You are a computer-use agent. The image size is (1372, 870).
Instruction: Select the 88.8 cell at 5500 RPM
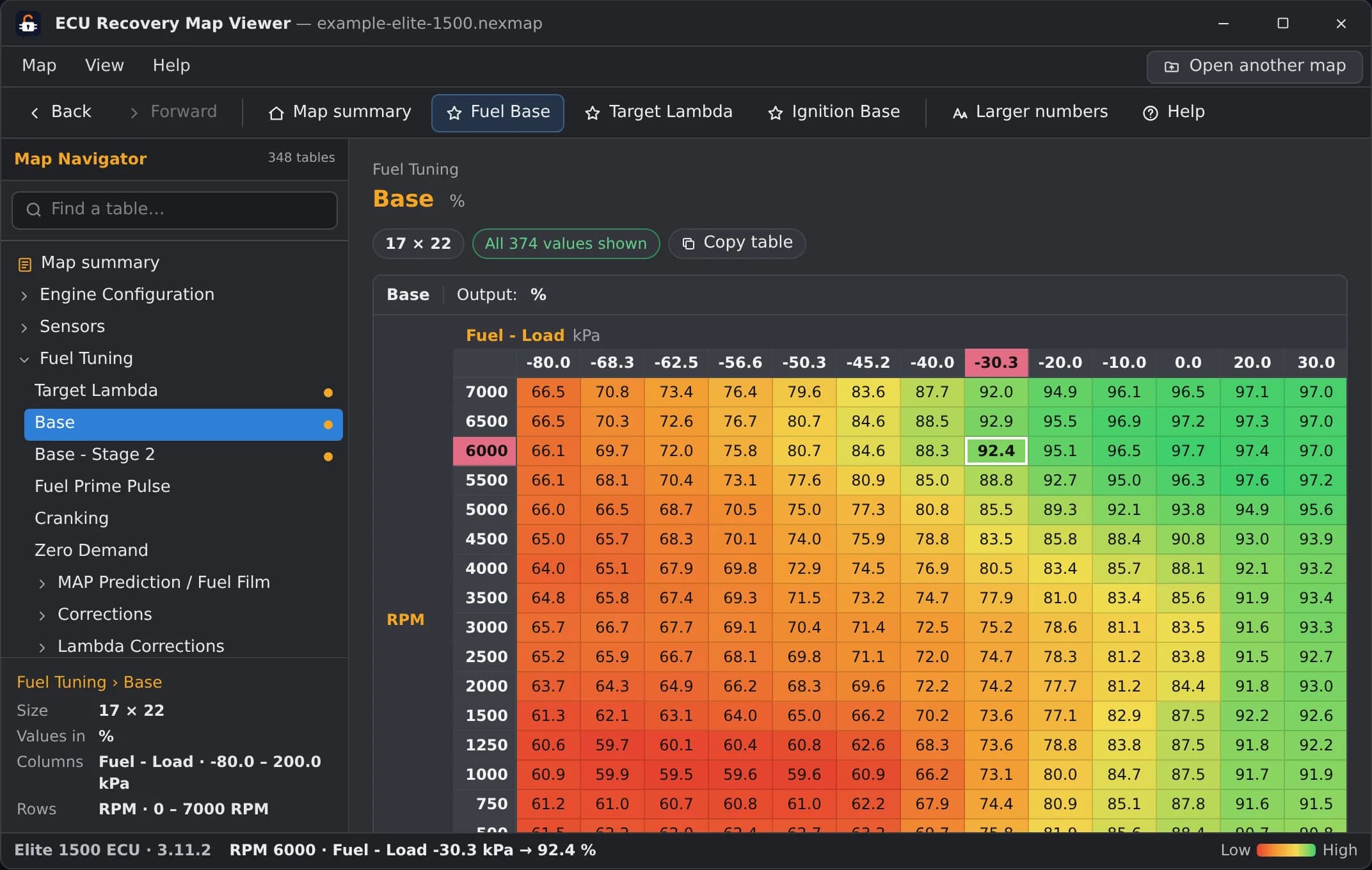(x=996, y=480)
